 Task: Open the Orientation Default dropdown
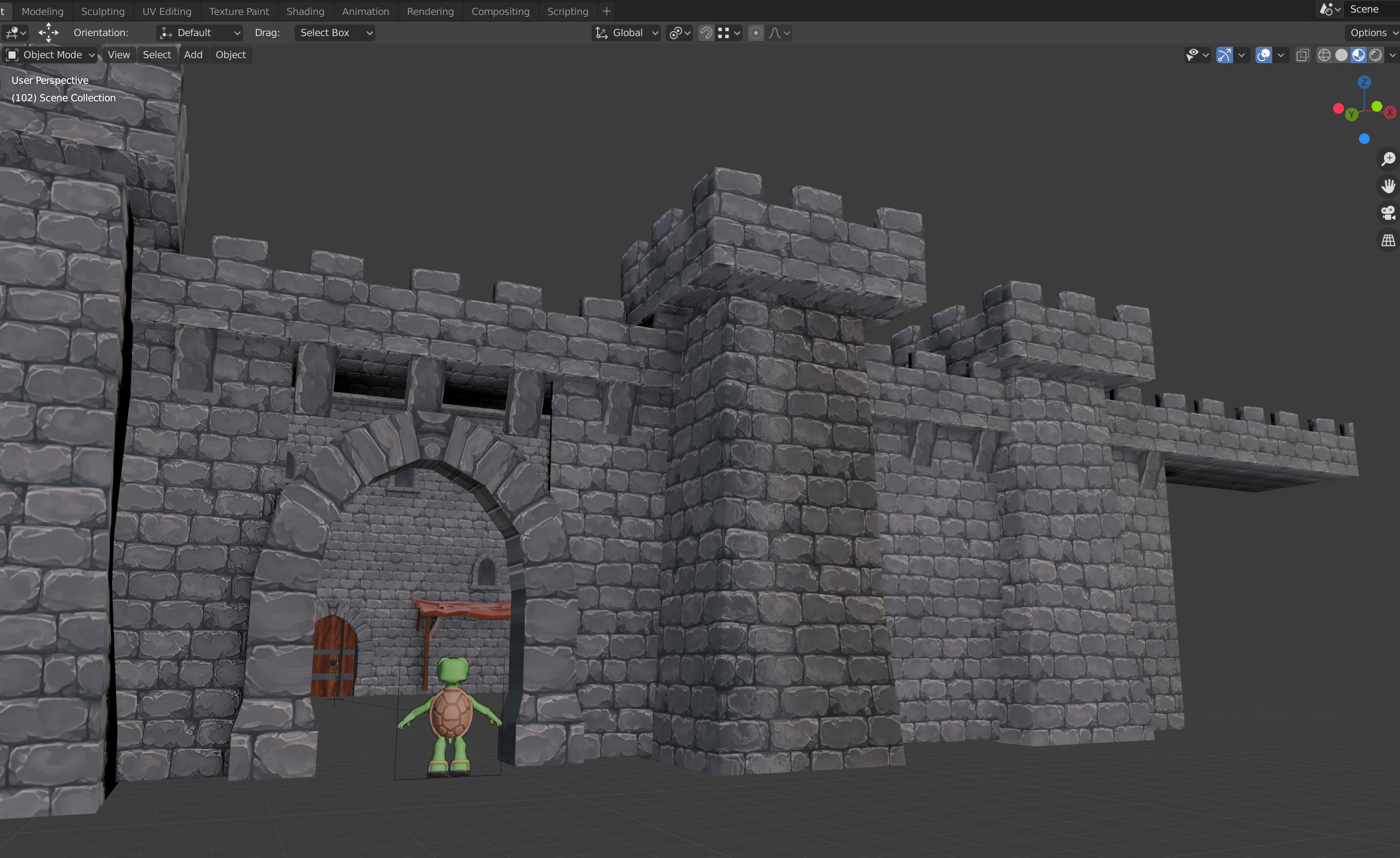tap(199, 33)
